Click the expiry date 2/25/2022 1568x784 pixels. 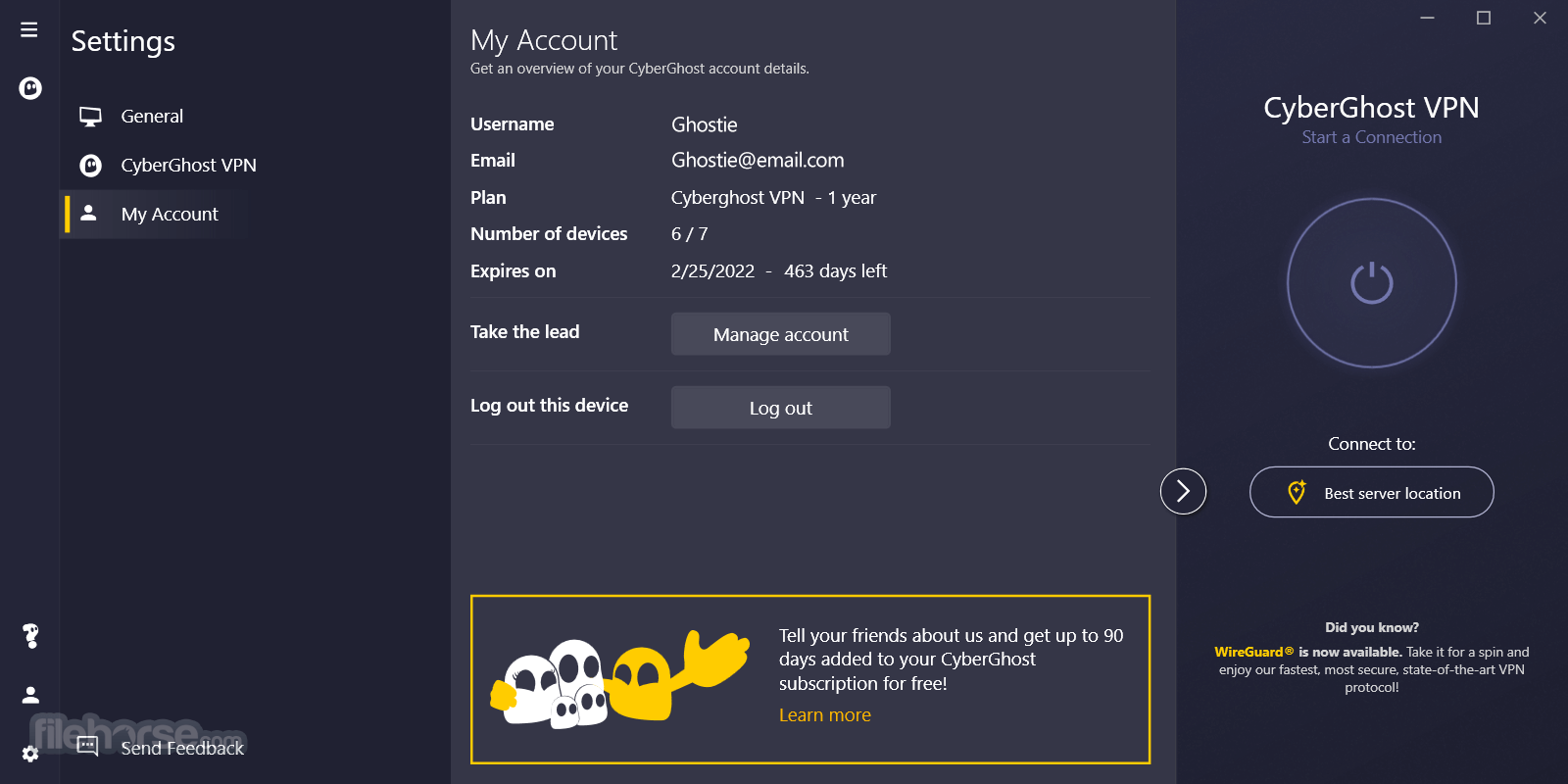(712, 271)
